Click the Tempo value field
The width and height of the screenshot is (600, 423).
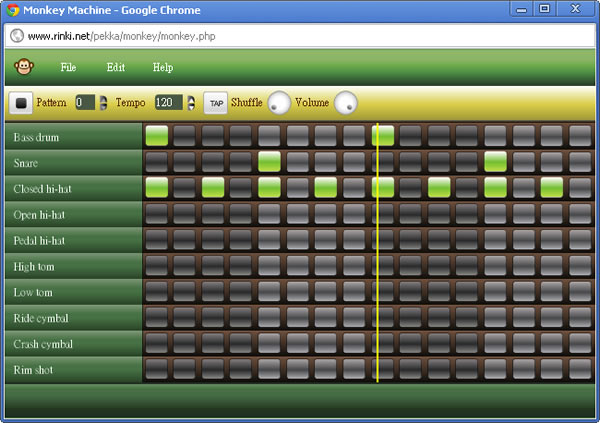167,102
